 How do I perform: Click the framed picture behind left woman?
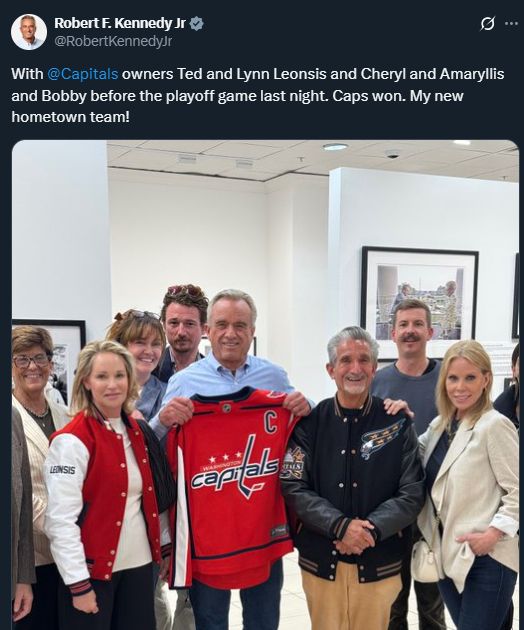tap(60, 356)
